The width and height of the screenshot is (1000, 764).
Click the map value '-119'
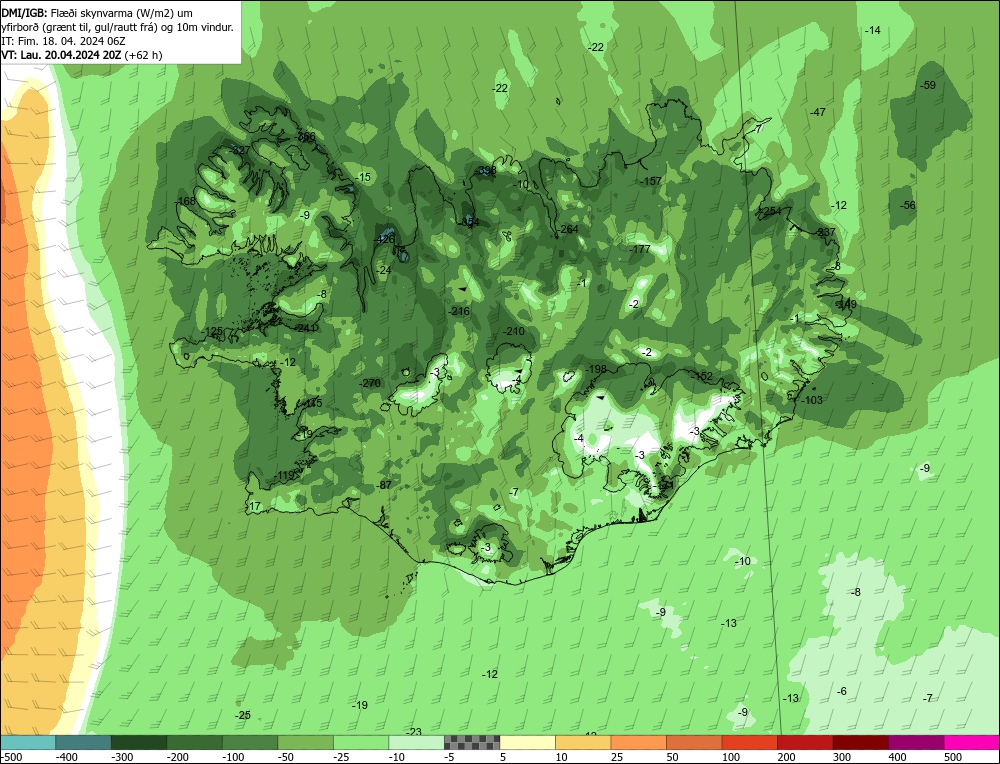(284, 475)
